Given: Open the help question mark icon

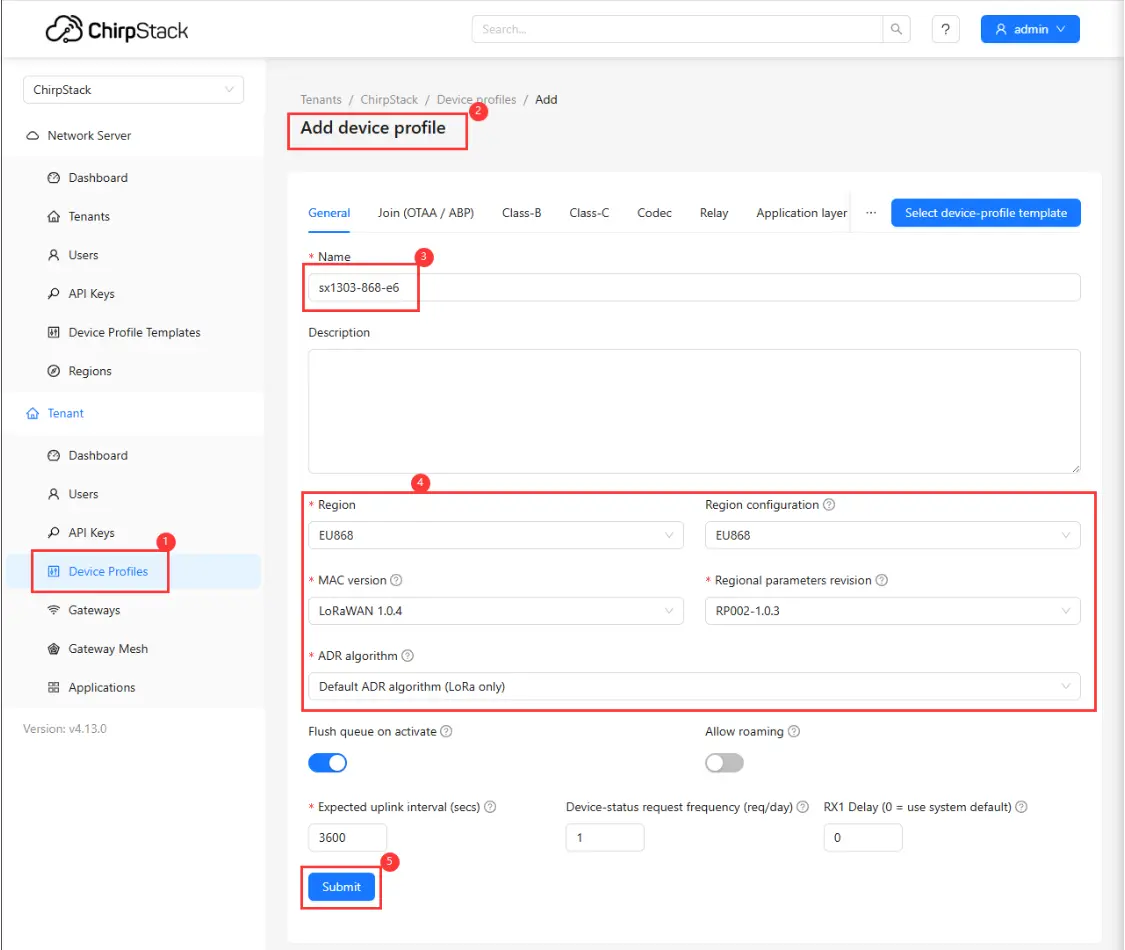Looking at the screenshot, I should click(x=945, y=29).
